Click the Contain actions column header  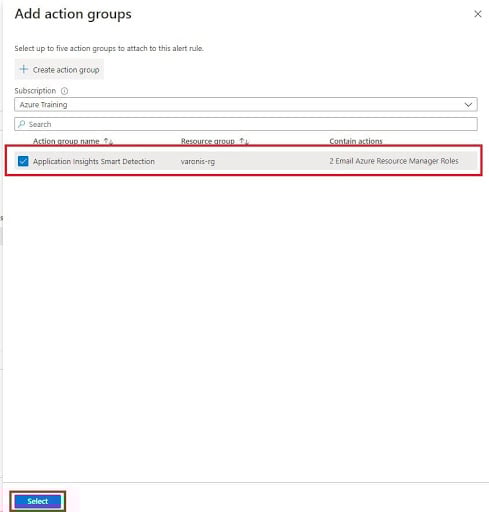356,141
